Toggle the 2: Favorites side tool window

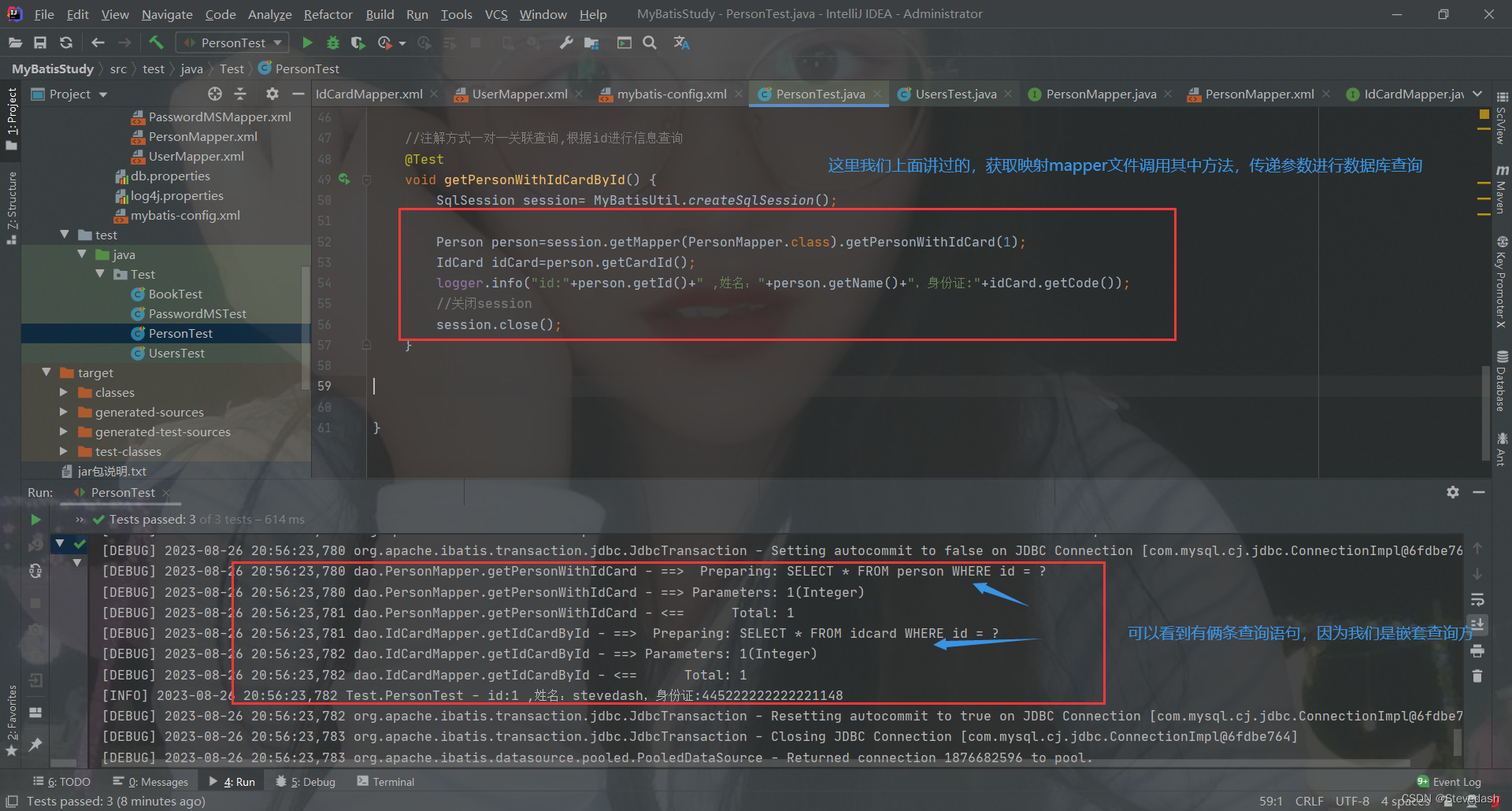click(12, 720)
